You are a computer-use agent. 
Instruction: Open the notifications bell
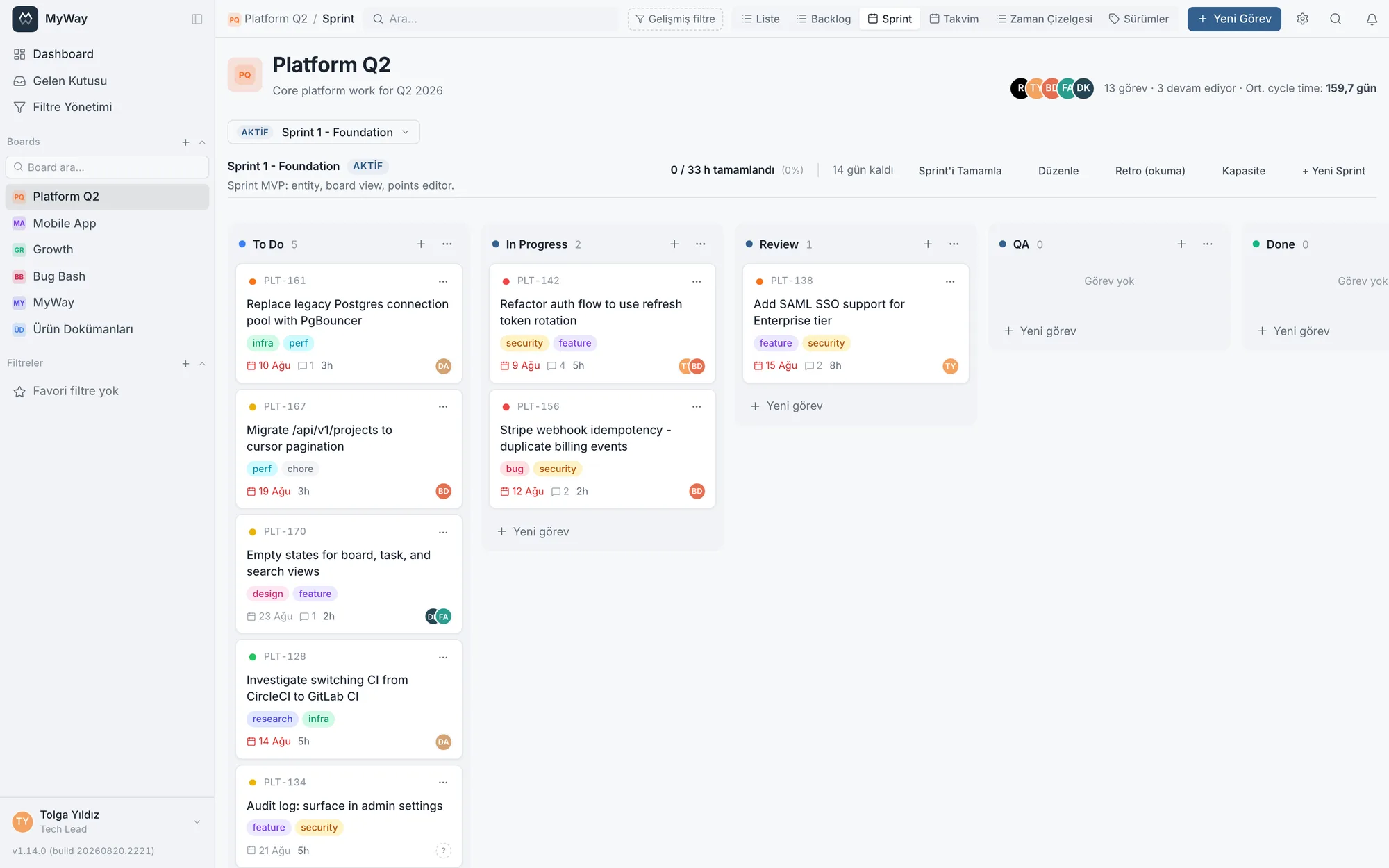[1372, 19]
